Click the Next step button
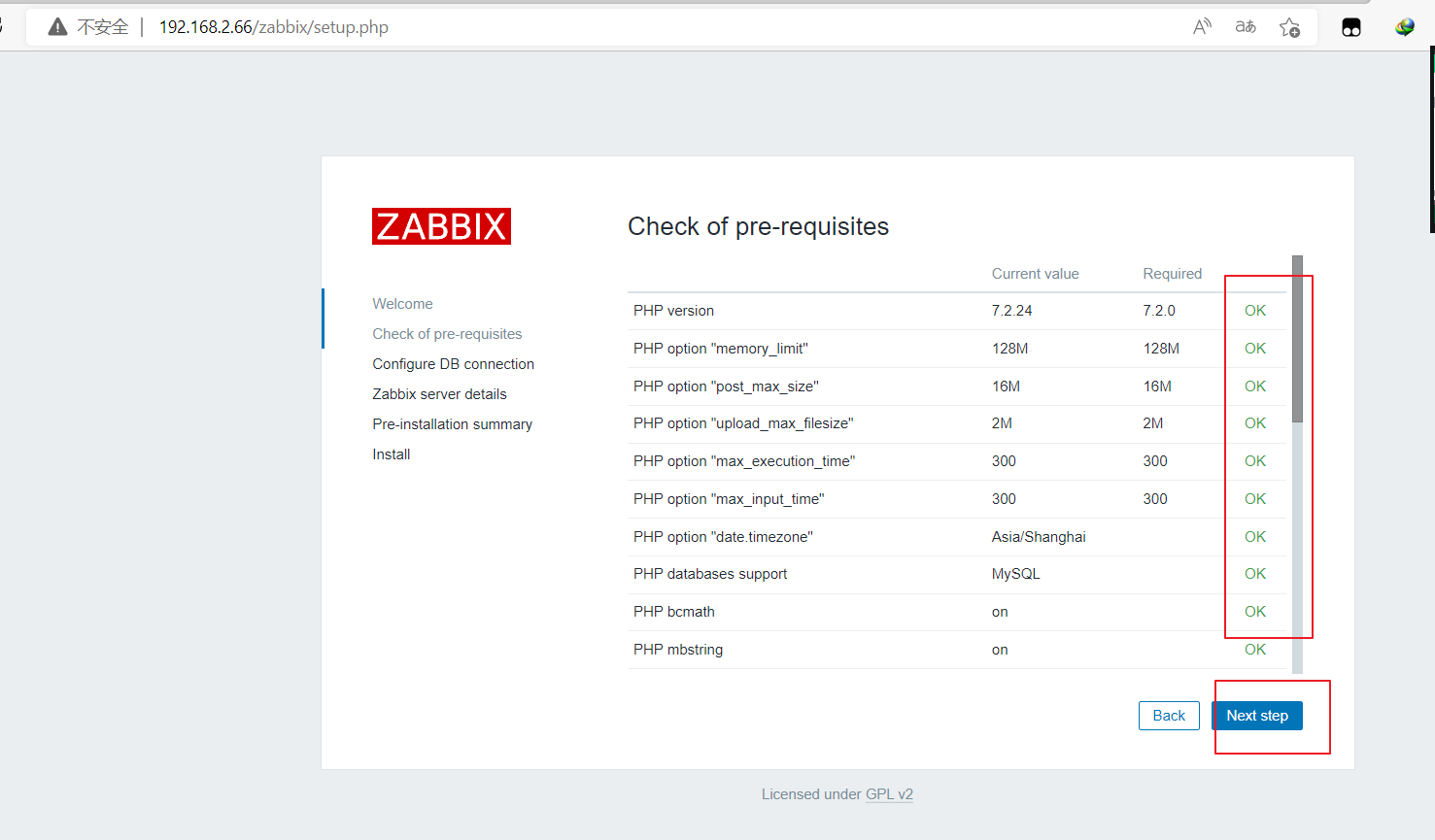Image resolution: width=1435 pixels, height=840 pixels. 1257,716
